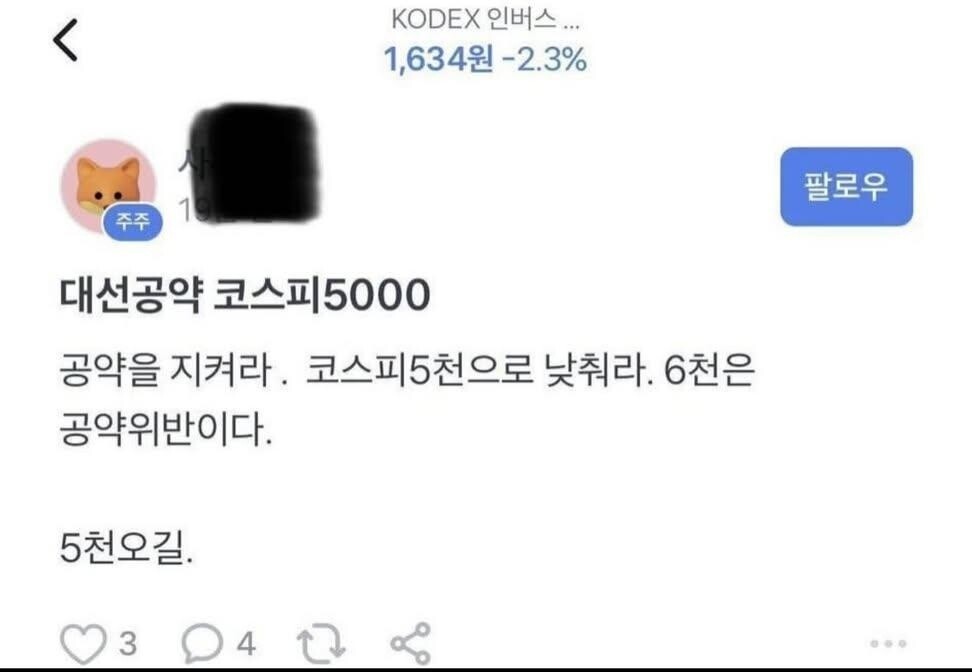The height and width of the screenshot is (672, 972).
Task: Tap the comment count number 4
Action: (x=246, y=644)
